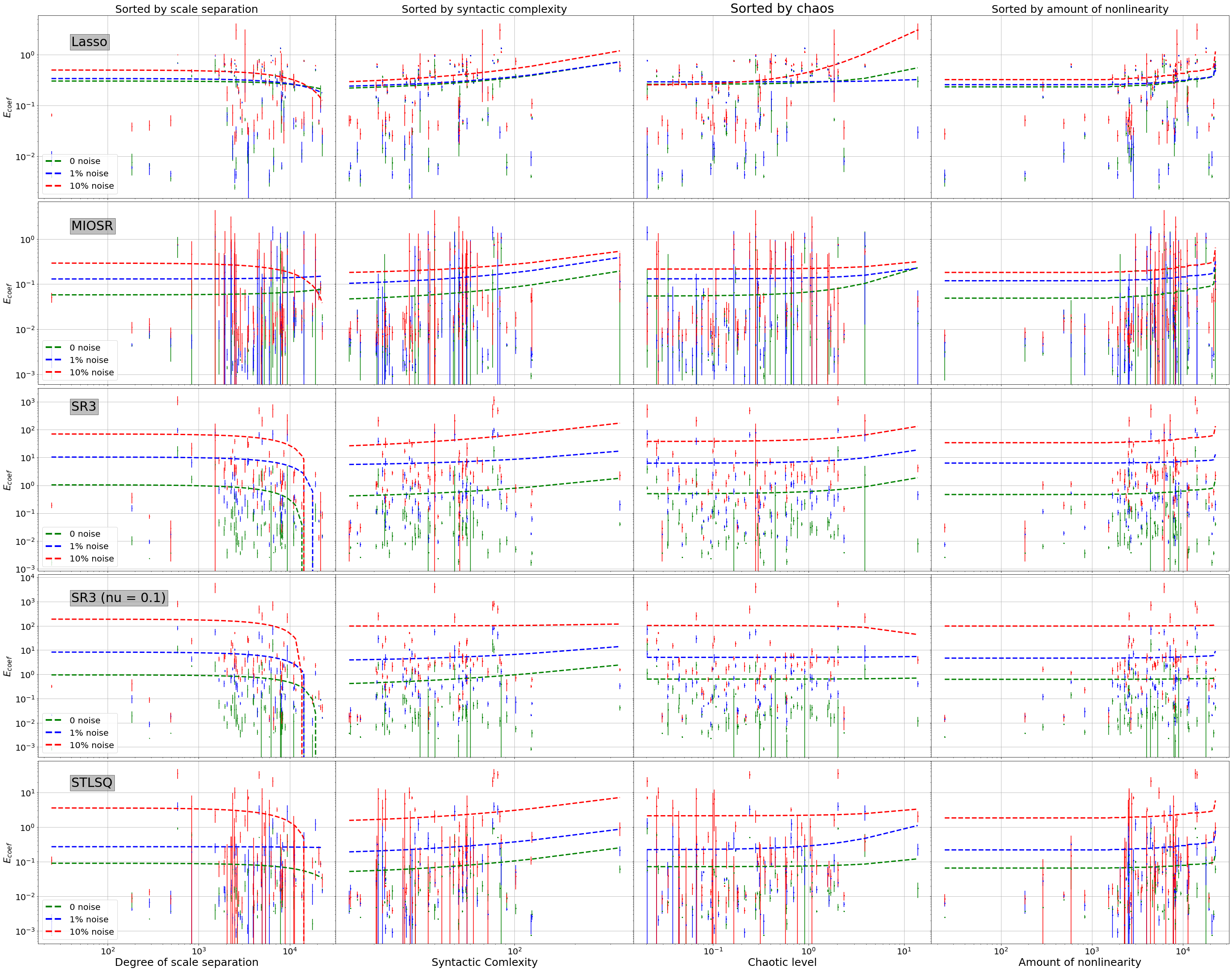This screenshot has width=1232, height=971.
Task: Click '10% noise' in the Lasso row legend
Action: [x=91, y=186]
